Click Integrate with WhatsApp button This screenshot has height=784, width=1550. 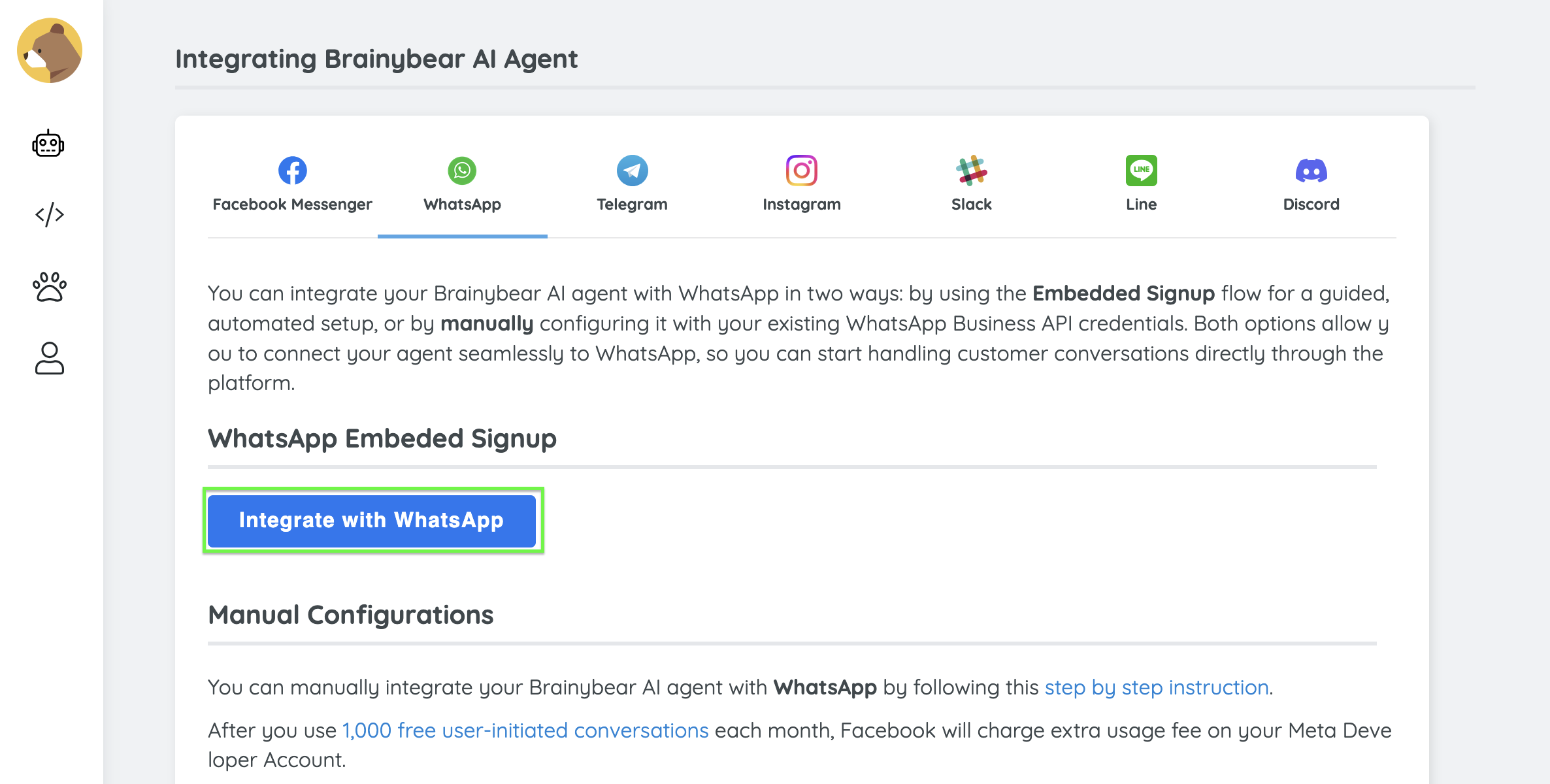tap(372, 521)
